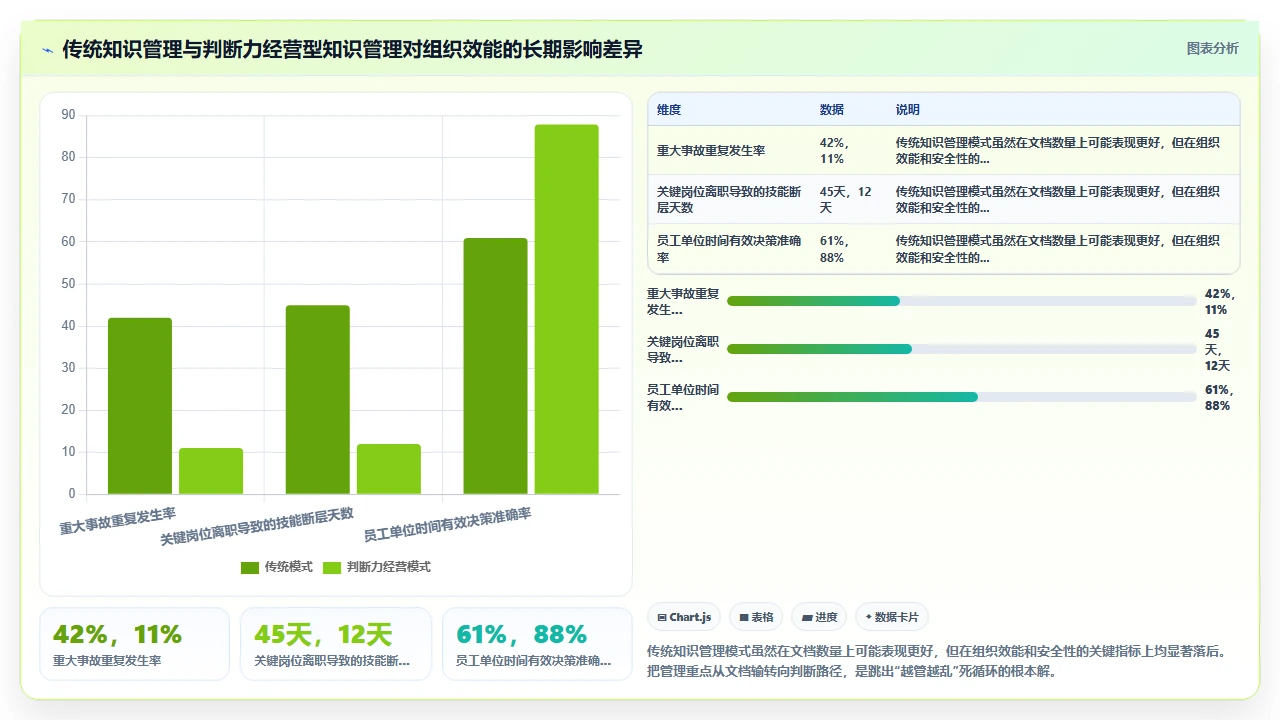
Task: Select the 数据卡片 tag
Action: click(x=892, y=617)
